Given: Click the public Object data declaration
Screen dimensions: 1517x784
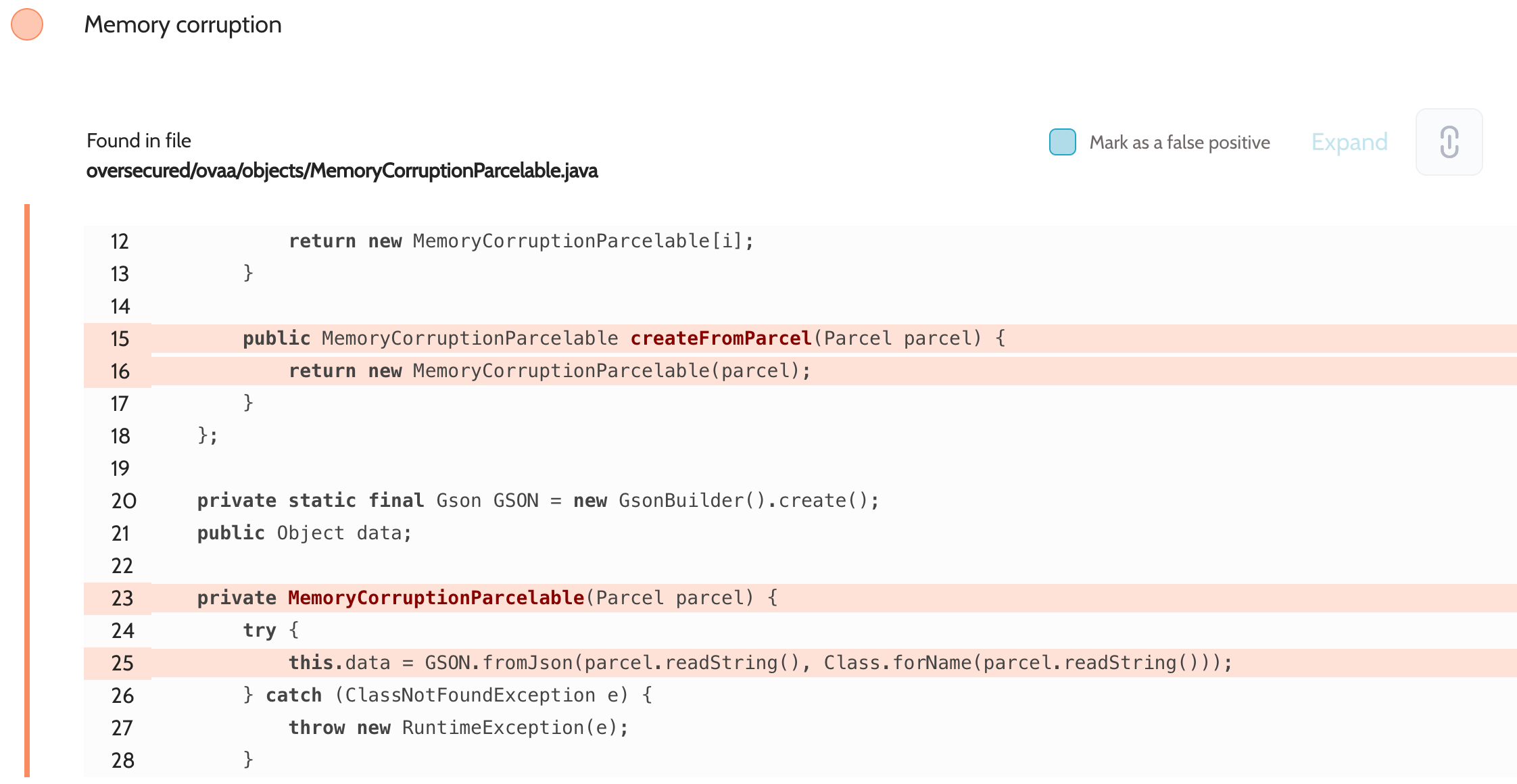Looking at the screenshot, I should 304,533.
